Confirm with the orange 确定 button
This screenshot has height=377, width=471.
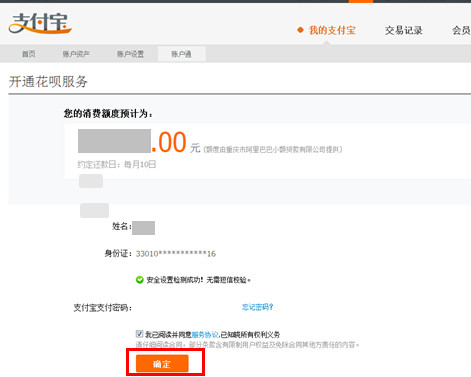point(162,363)
